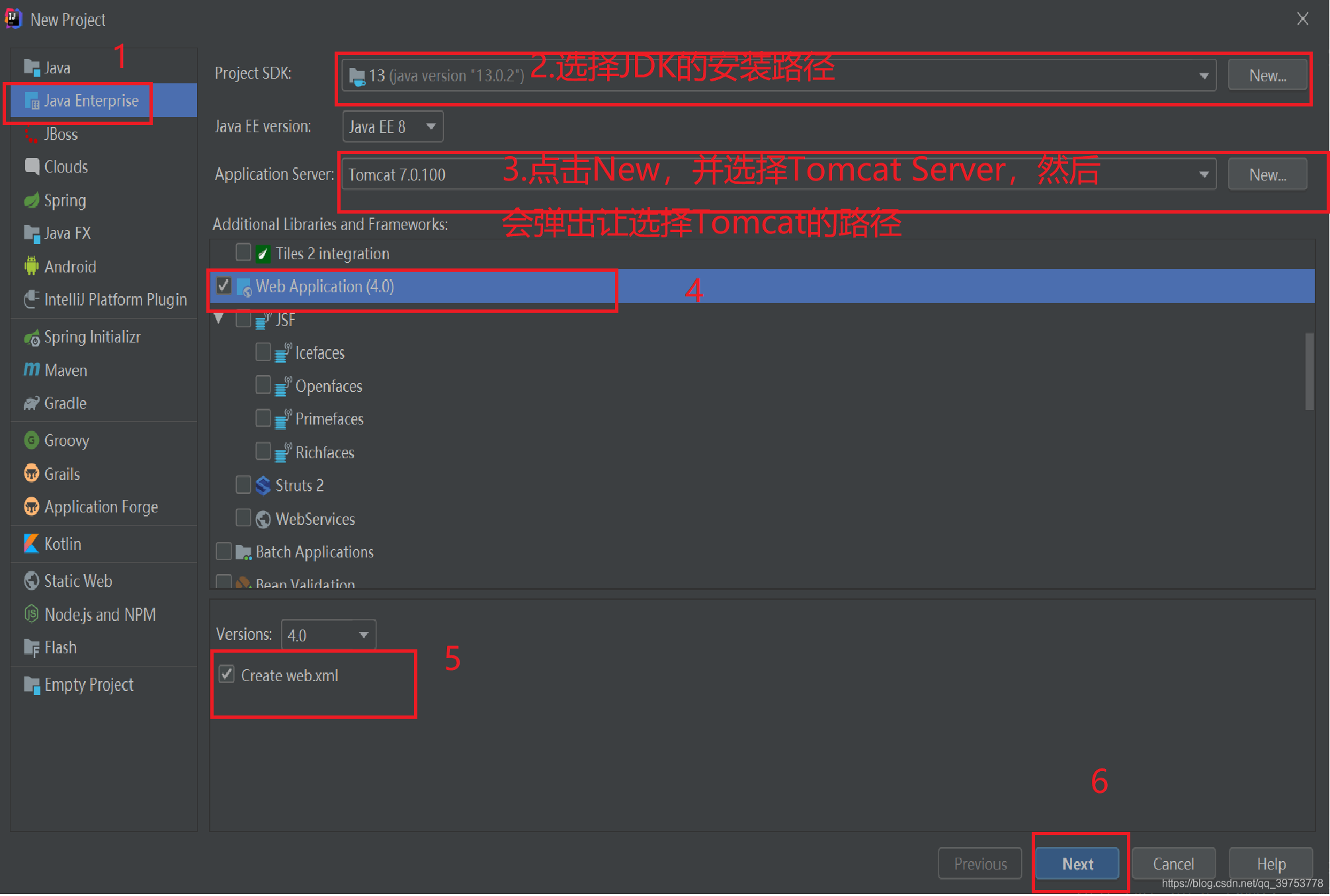Screen dimensions: 1330x896
Task: Uncheck the Web Application (4.0) checkbox
Action: pos(224,286)
